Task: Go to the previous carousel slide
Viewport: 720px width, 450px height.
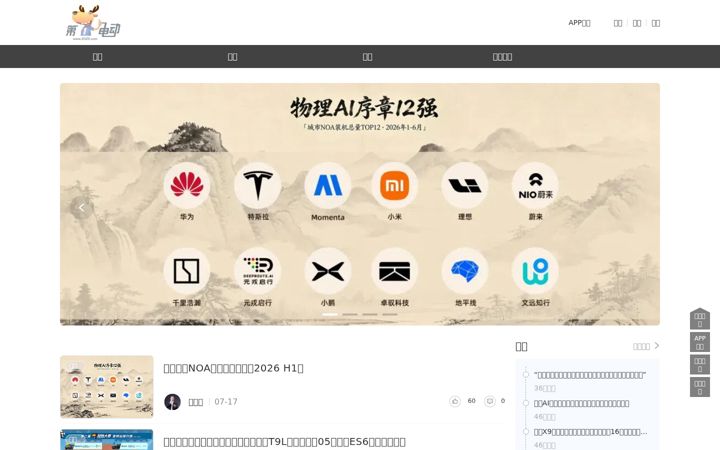Action: pyautogui.click(x=82, y=208)
